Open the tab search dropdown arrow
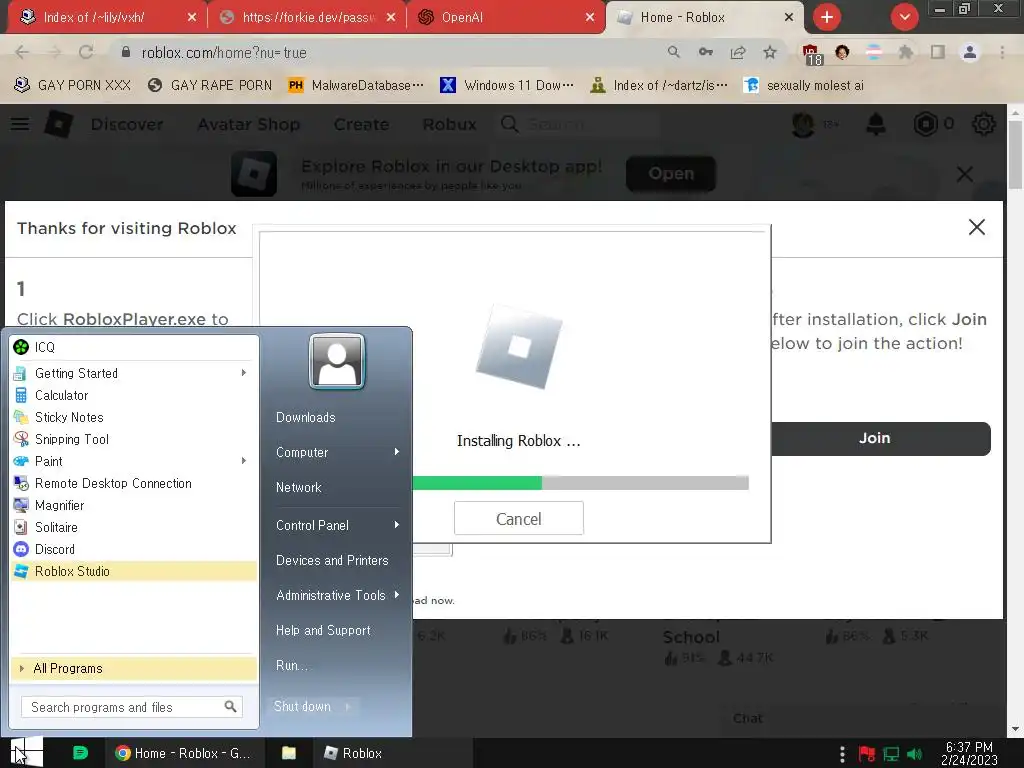Image resolution: width=1024 pixels, height=768 pixels. (x=904, y=17)
